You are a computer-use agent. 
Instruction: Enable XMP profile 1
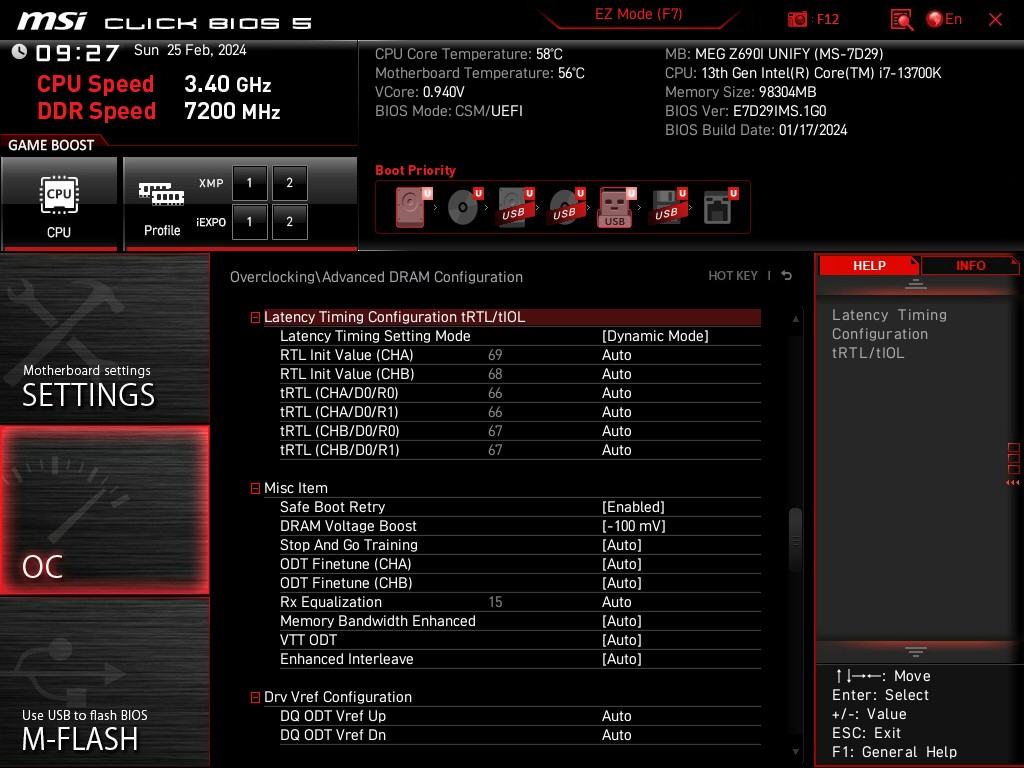[x=249, y=183]
